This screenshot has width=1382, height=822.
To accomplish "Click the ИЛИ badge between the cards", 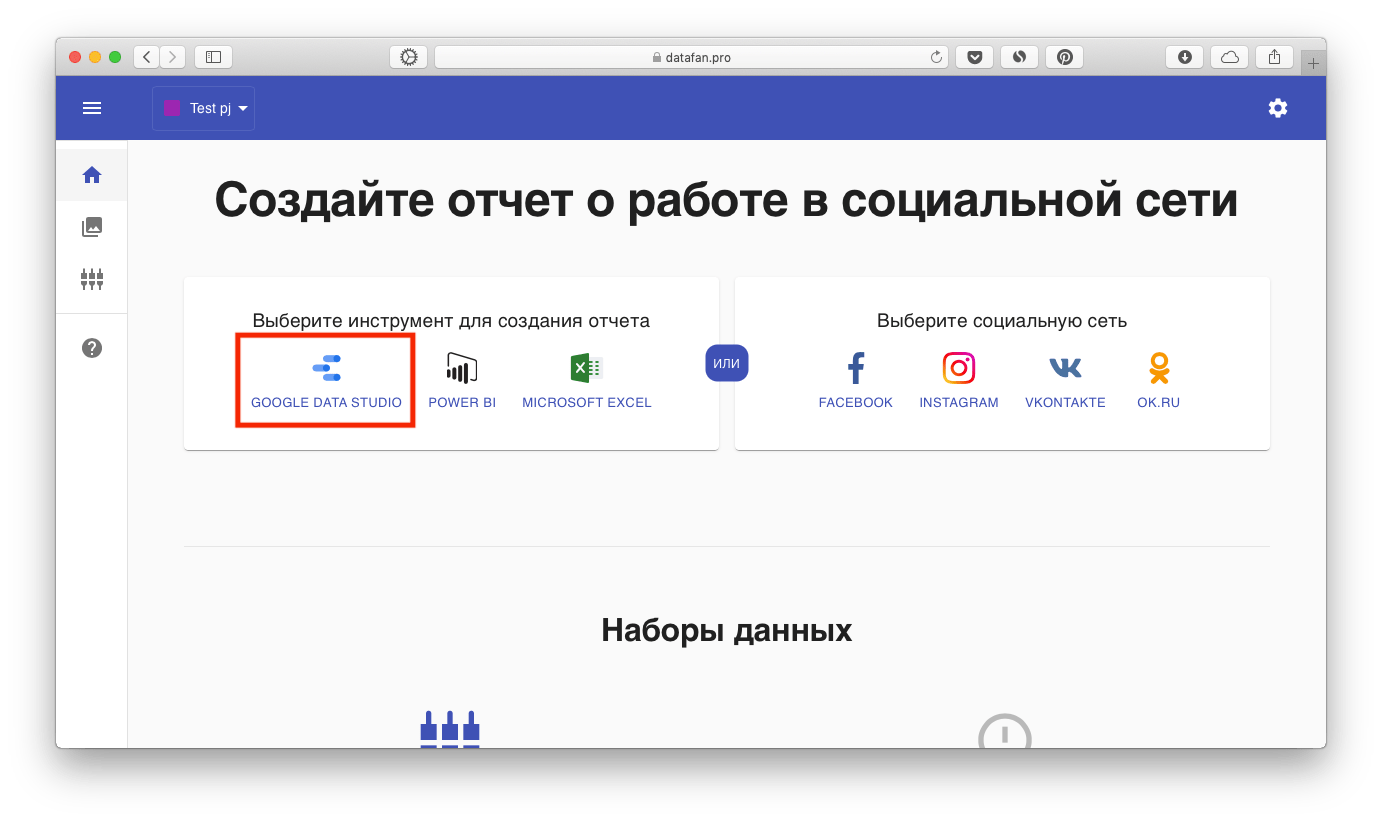I will [x=727, y=363].
